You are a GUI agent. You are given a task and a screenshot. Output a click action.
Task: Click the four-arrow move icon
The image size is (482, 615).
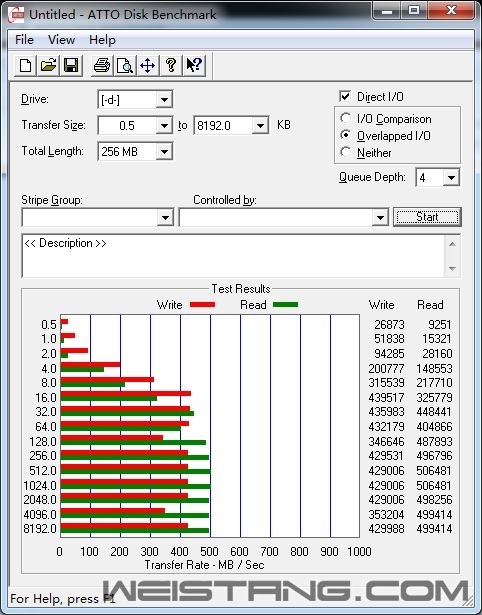pyautogui.click(x=147, y=65)
